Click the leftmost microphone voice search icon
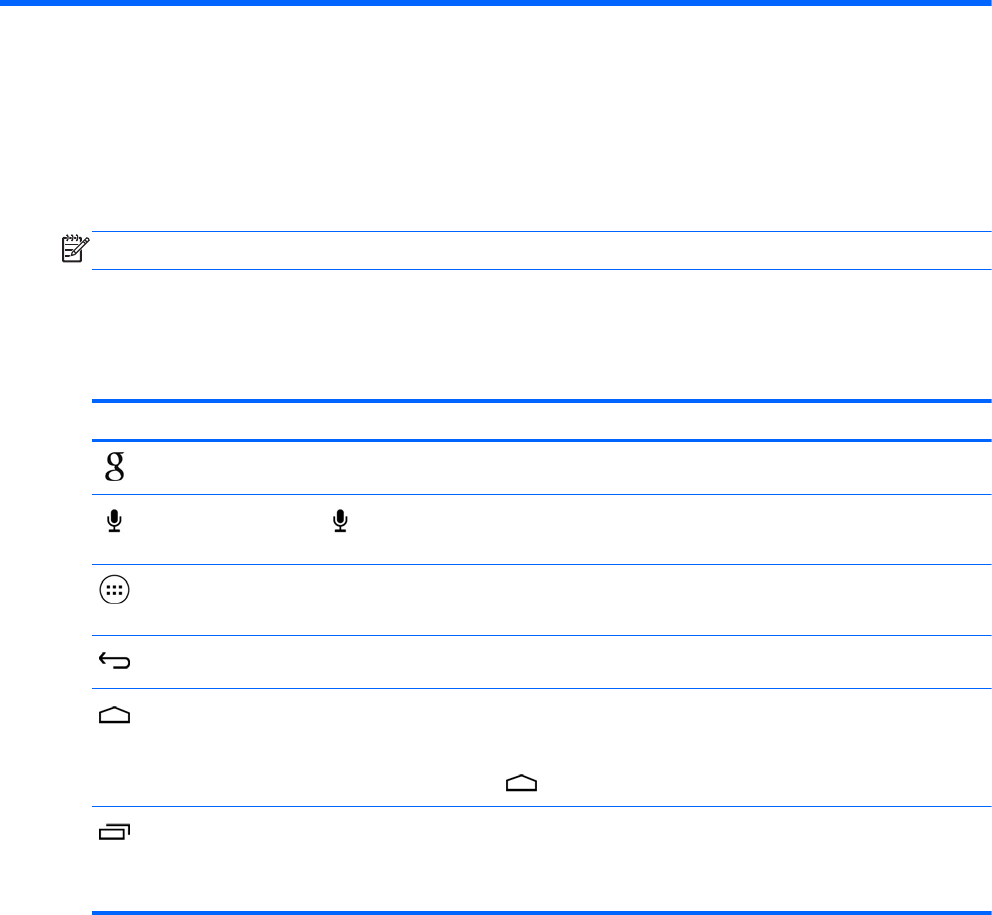 click(116, 521)
